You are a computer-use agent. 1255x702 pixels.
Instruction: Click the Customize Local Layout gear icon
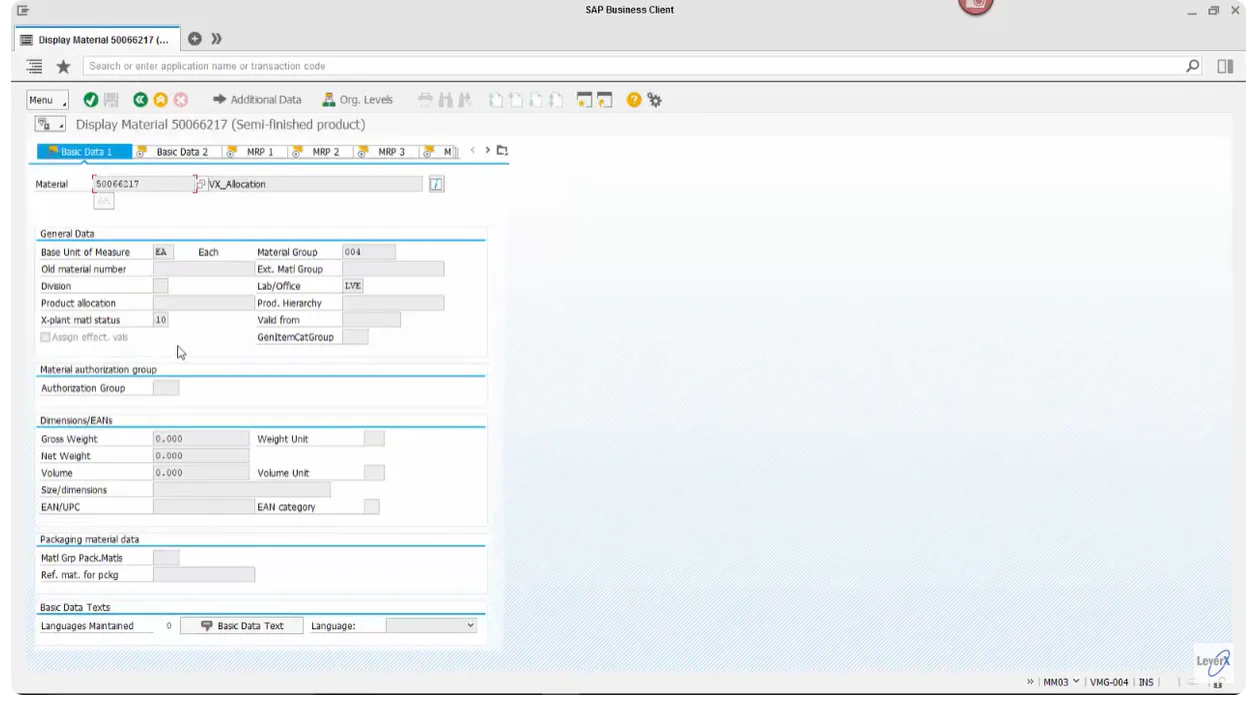point(655,99)
